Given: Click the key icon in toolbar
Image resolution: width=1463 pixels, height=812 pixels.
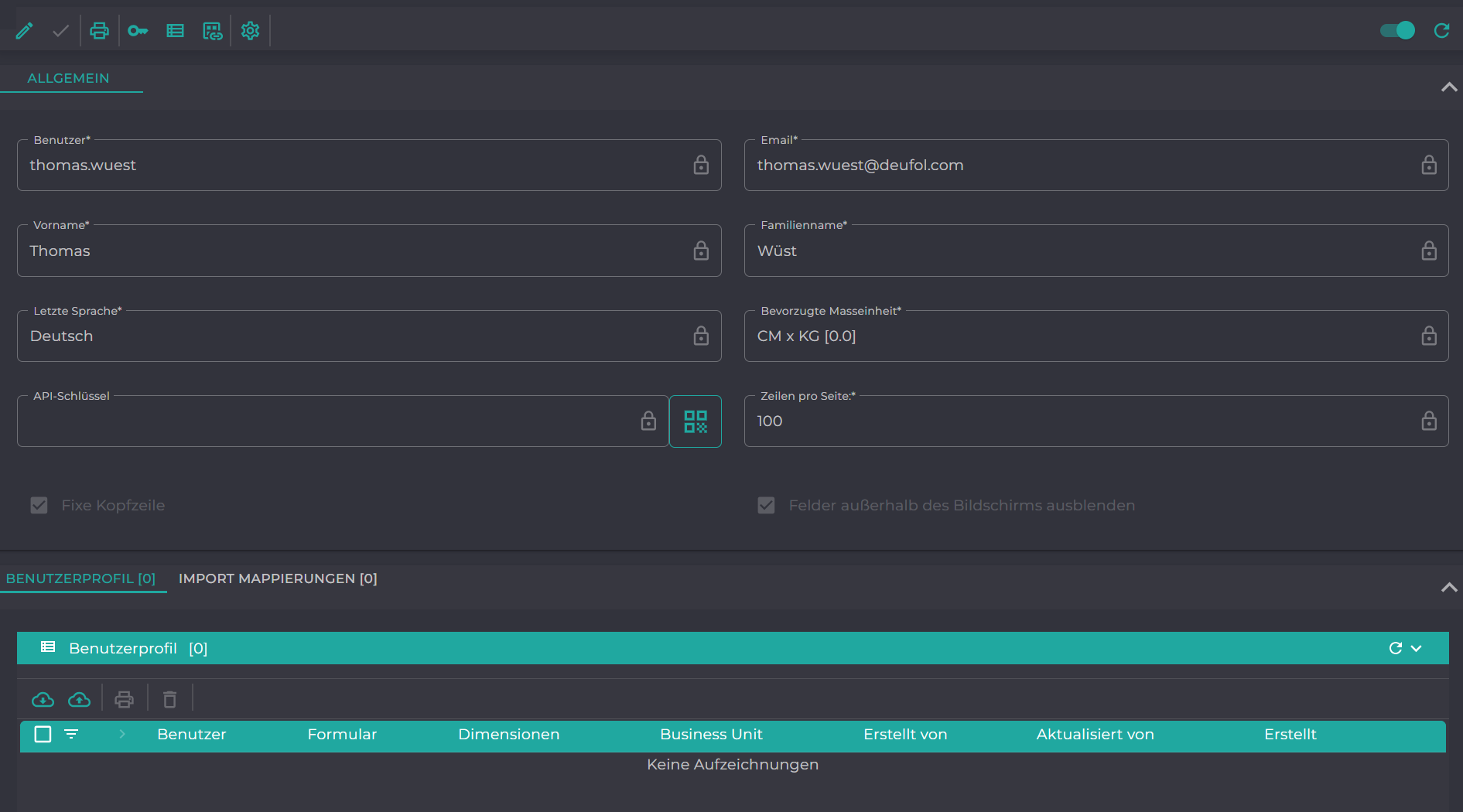Looking at the screenshot, I should point(138,30).
